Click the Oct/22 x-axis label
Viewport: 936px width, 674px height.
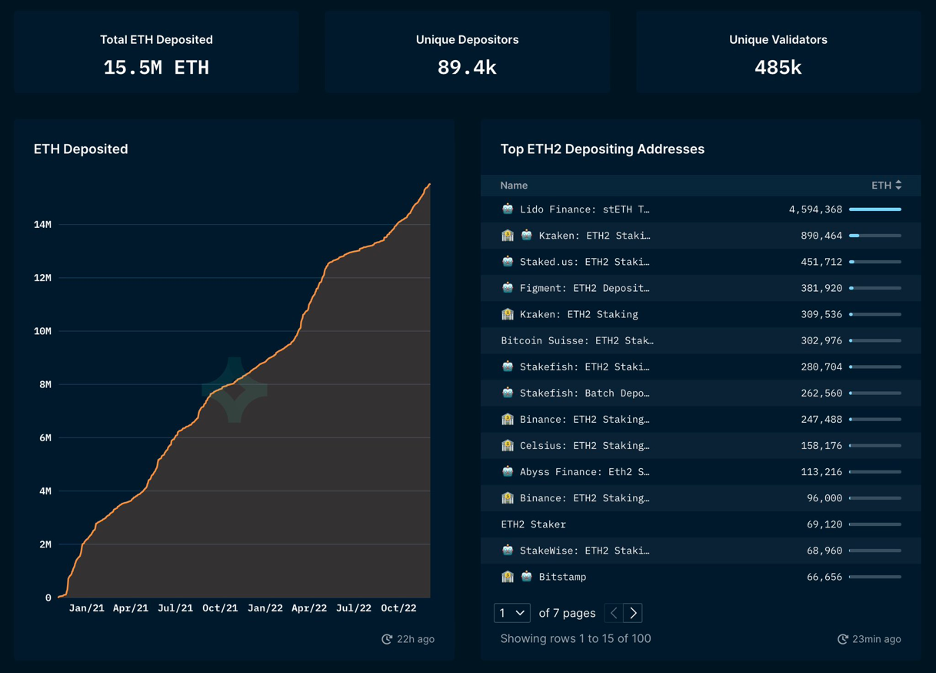(x=399, y=608)
